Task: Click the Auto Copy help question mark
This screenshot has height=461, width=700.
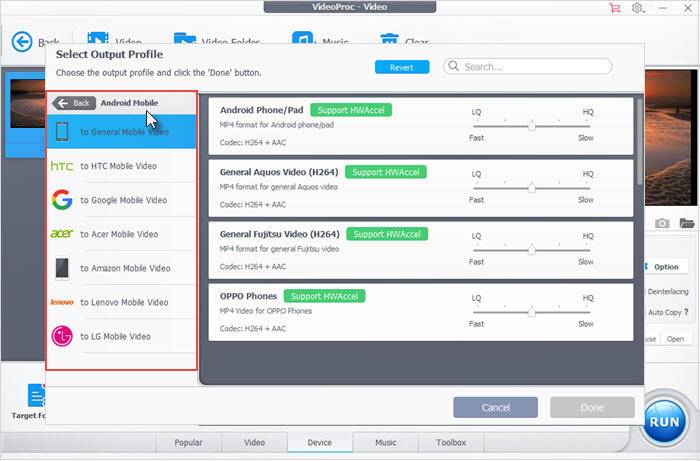Action: (686, 312)
